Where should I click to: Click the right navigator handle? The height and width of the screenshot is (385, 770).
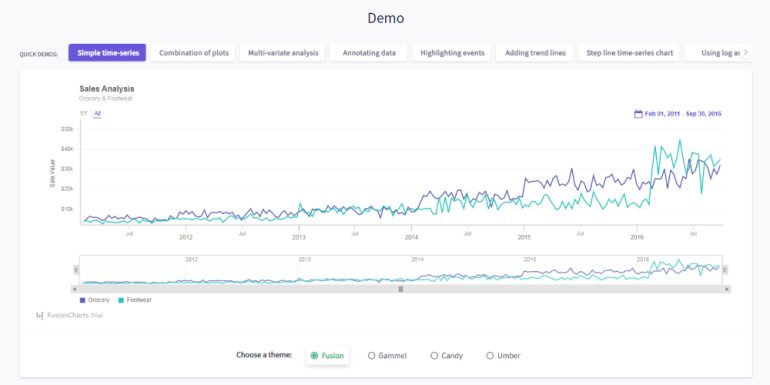tap(725, 270)
